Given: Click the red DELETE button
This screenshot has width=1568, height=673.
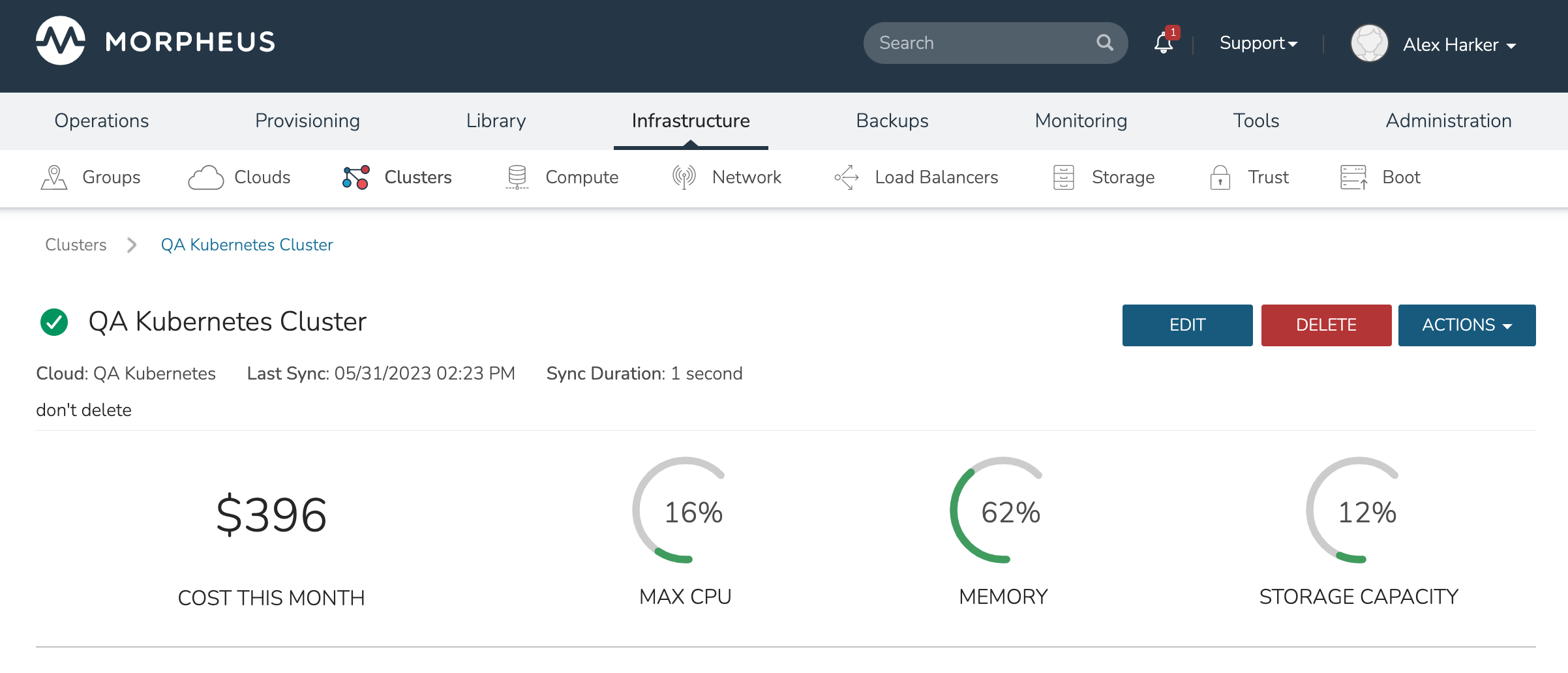Looking at the screenshot, I should coord(1326,325).
